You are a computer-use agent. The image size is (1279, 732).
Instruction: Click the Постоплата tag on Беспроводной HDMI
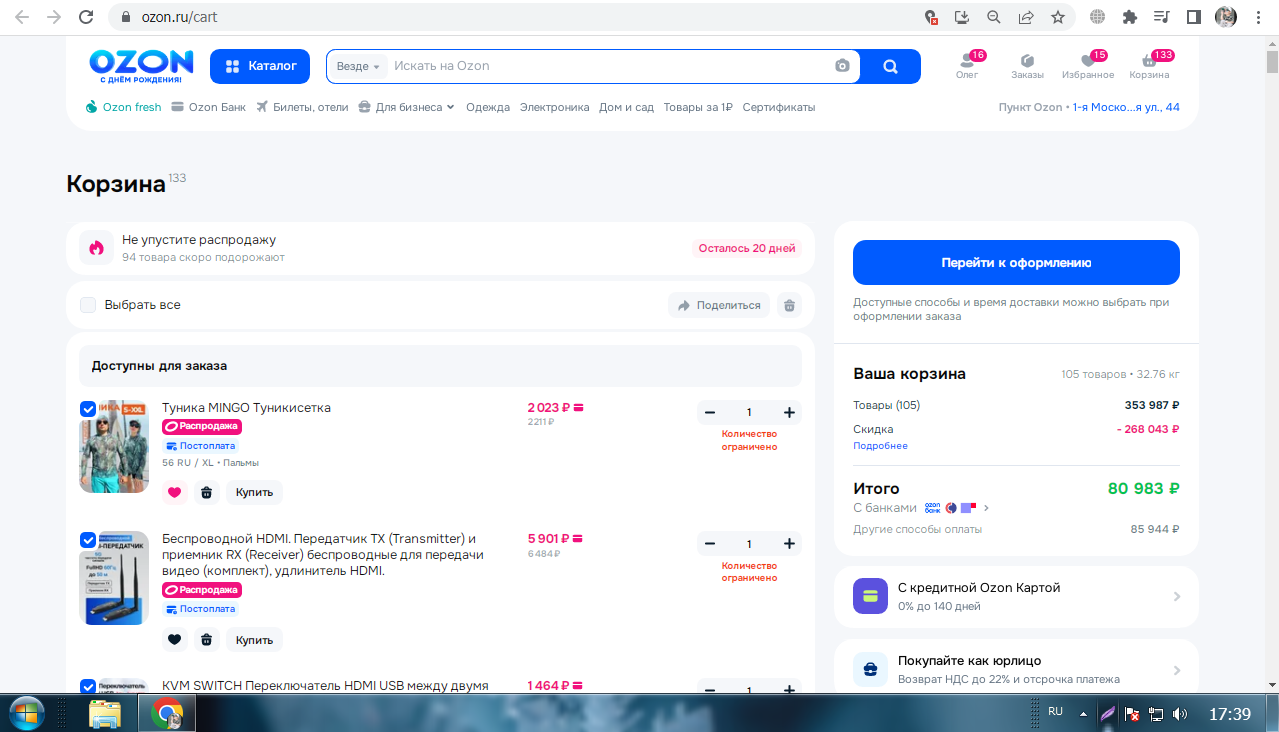(200, 609)
